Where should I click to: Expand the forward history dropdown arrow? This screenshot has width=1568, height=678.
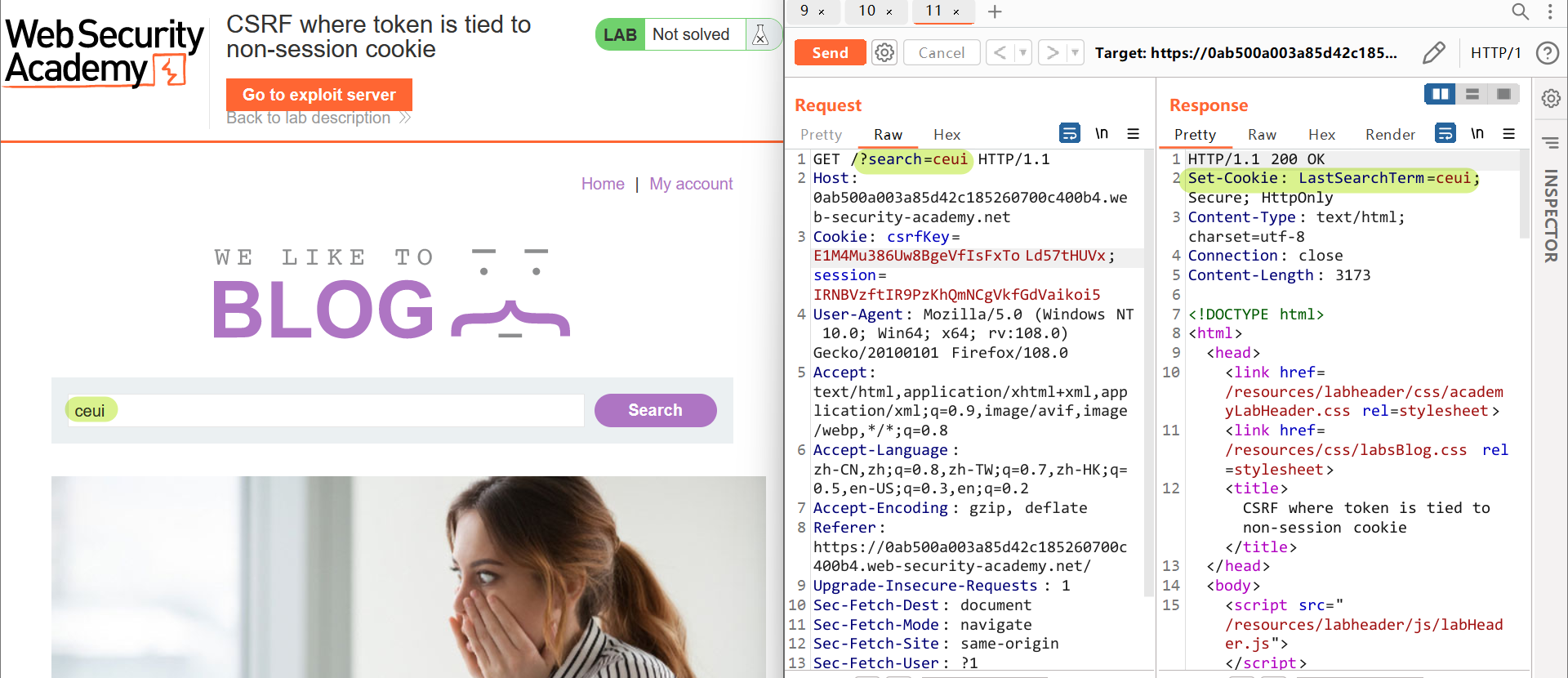pyautogui.click(x=1075, y=53)
